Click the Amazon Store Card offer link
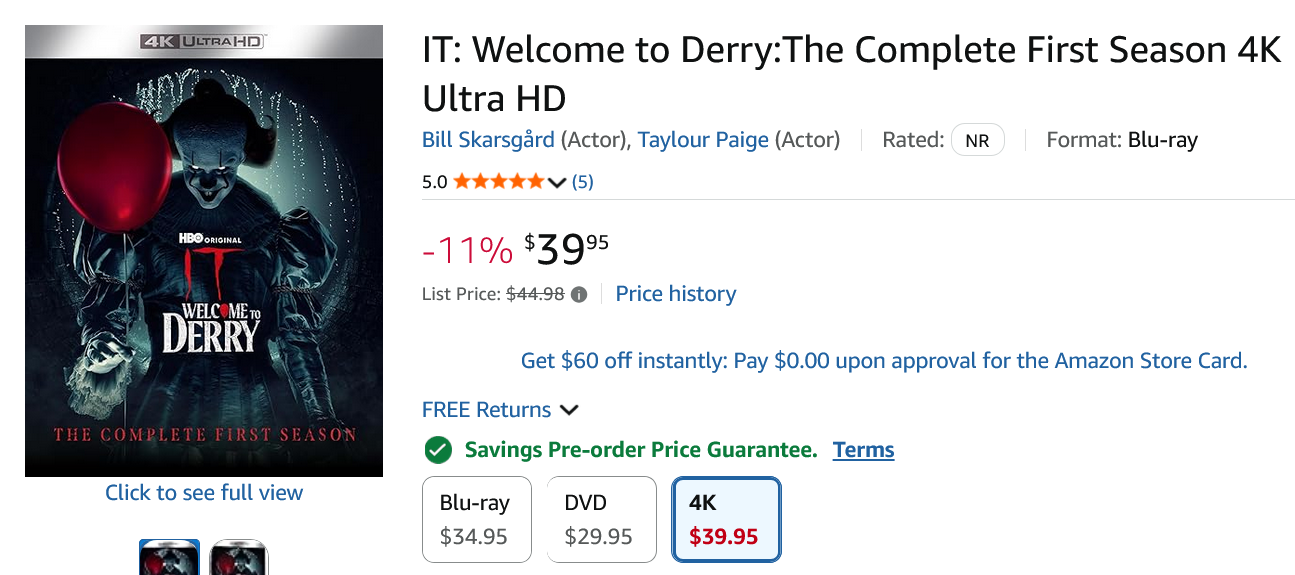Screen dimensions: 1295x575 tap(884, 361)
